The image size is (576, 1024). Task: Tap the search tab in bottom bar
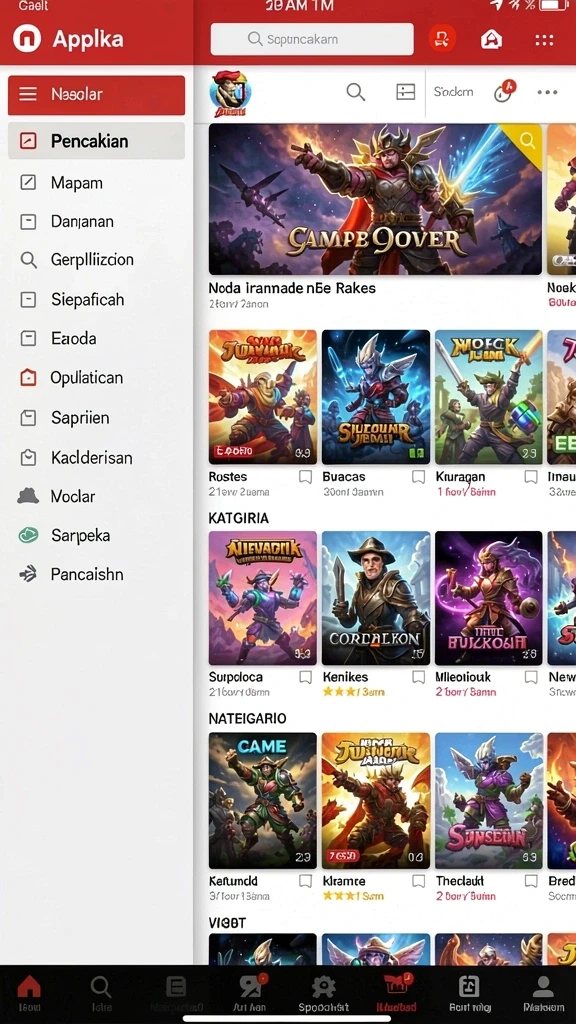[101, 993]
